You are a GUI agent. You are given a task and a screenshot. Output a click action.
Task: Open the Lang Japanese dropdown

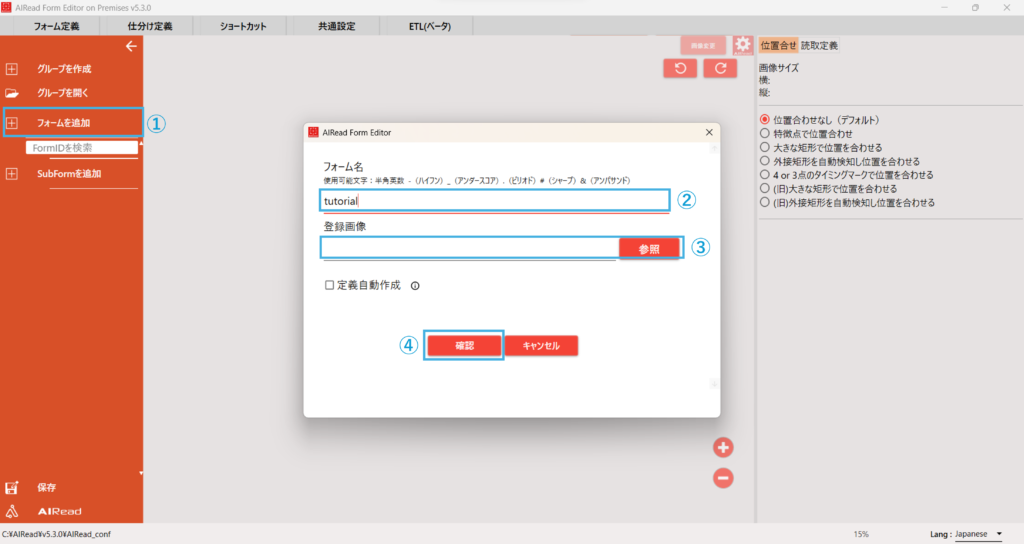978,534
